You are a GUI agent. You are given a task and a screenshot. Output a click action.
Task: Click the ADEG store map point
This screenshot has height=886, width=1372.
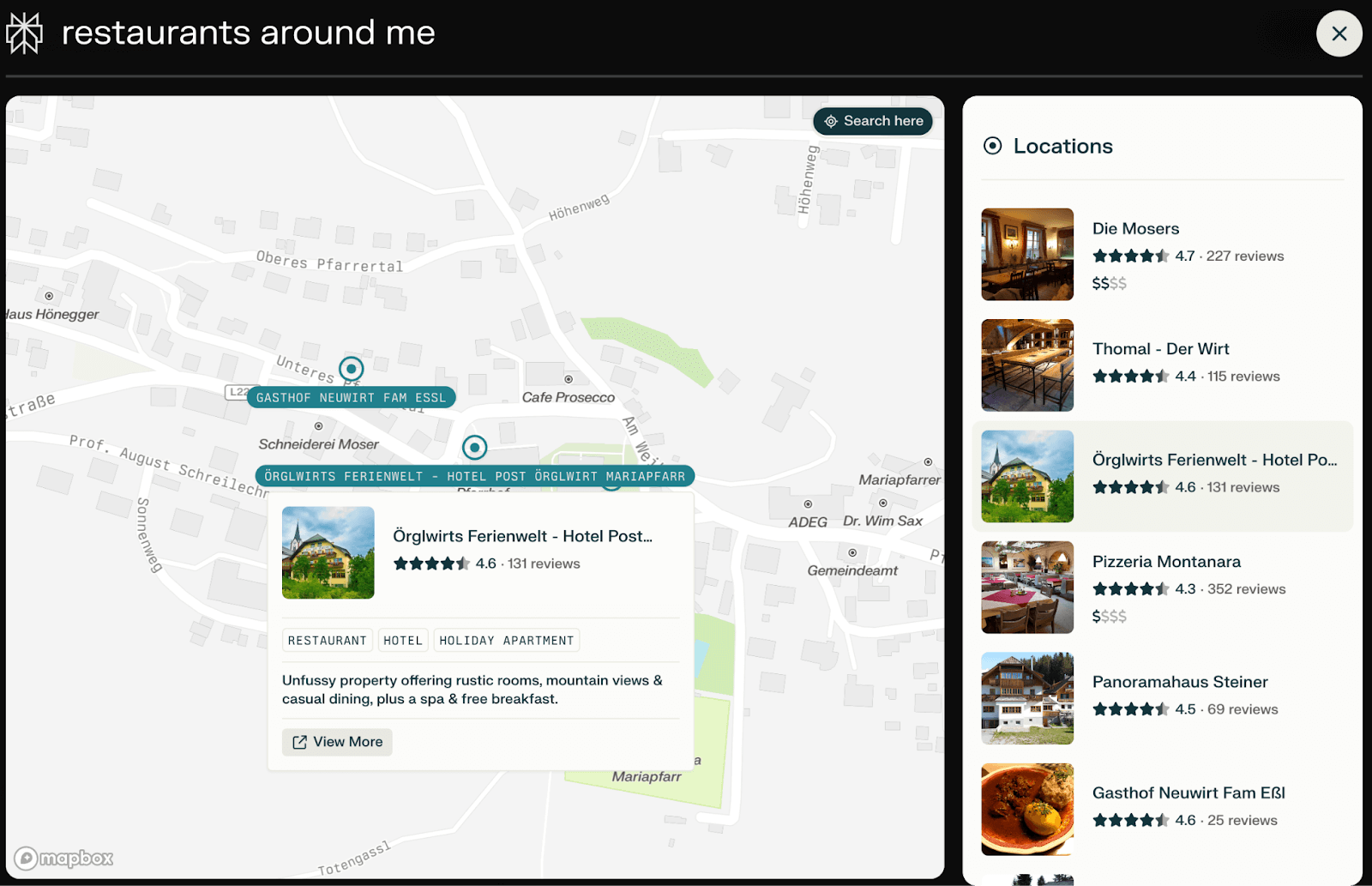[808, 504]
